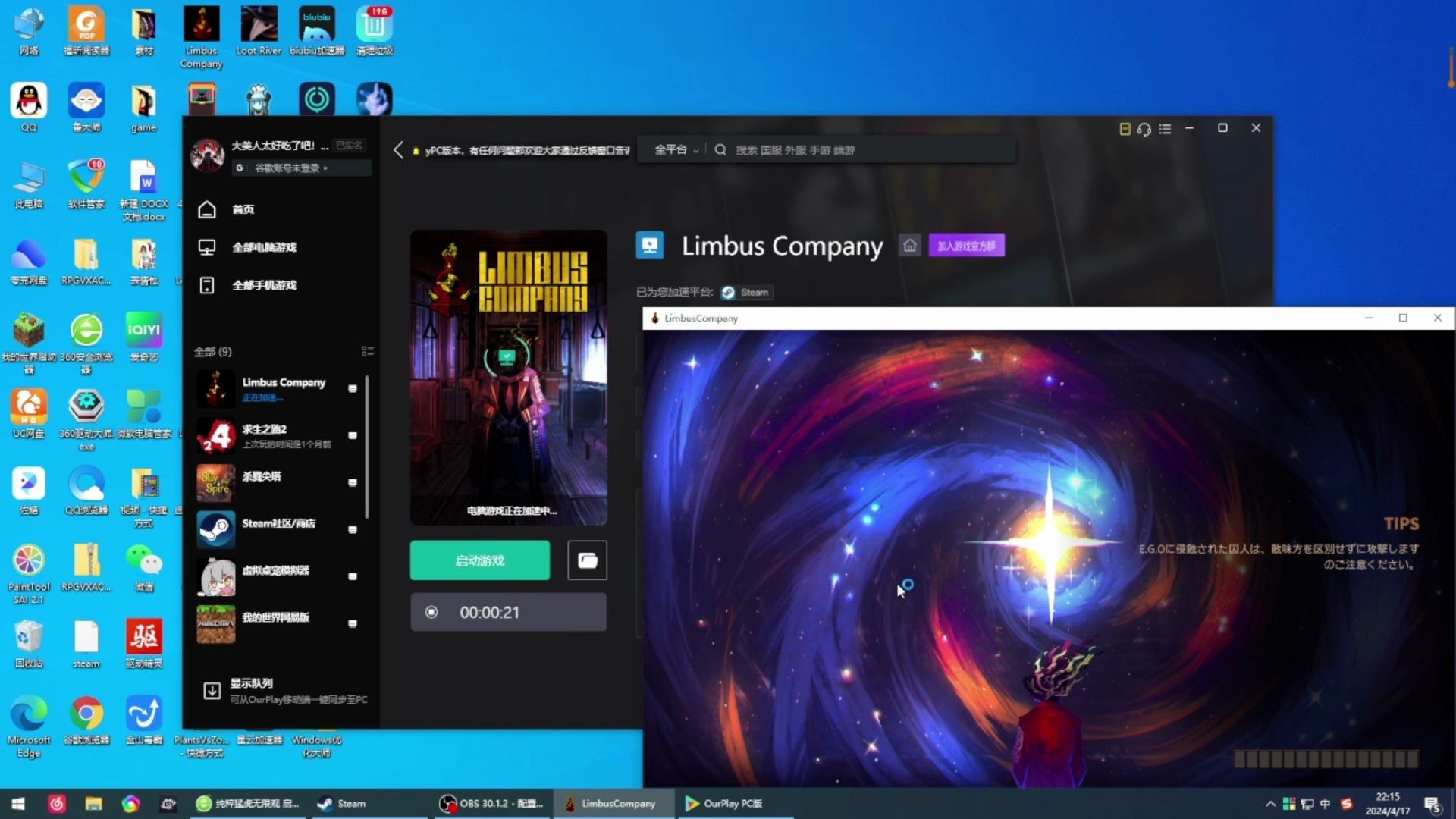Viewport: 1456px width, 819px height.
Task: Open the biubiu加速器 desktop icon
Action: [317, 31]
